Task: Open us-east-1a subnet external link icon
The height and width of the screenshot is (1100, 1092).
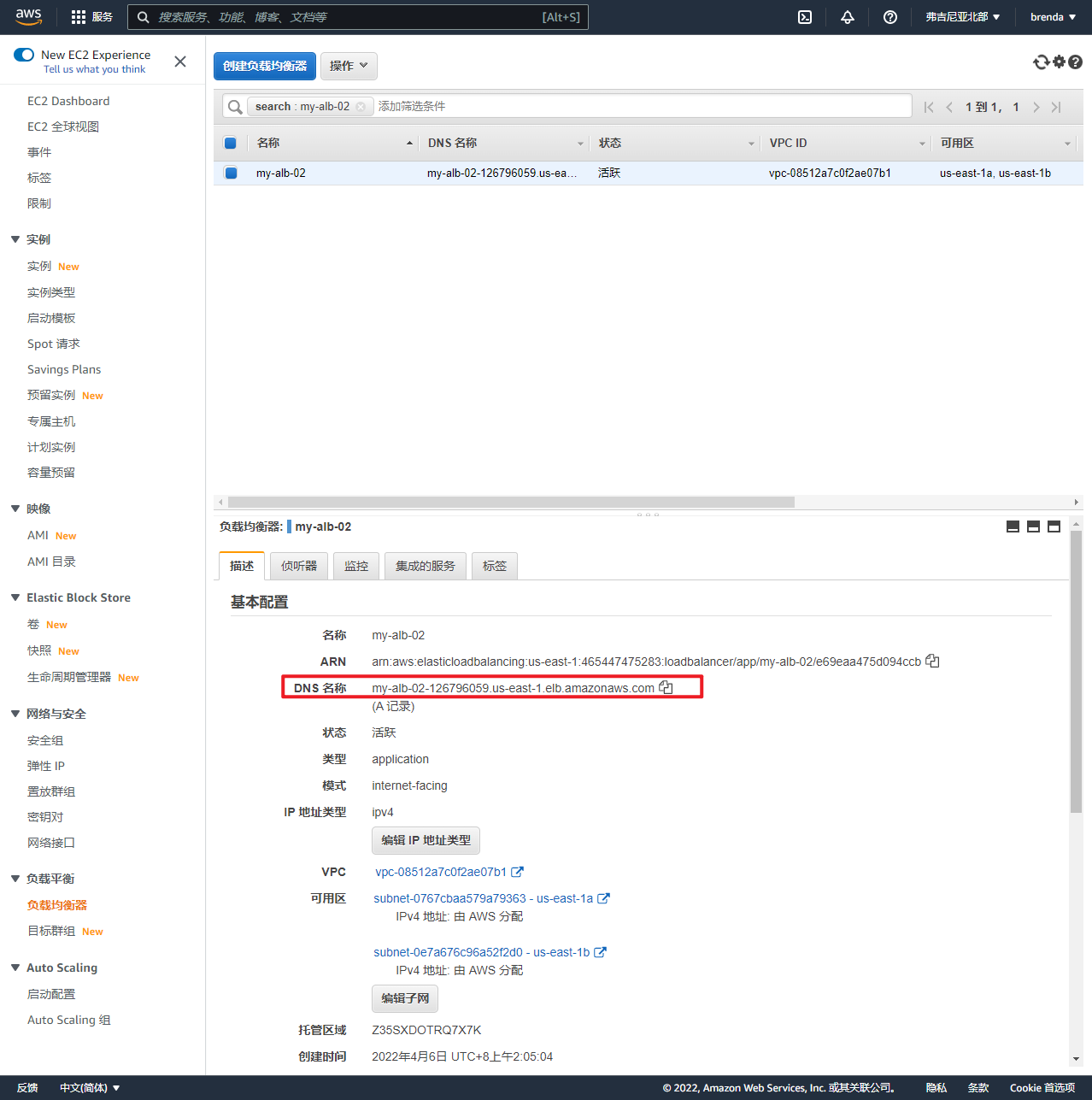Action: (603, 898)
